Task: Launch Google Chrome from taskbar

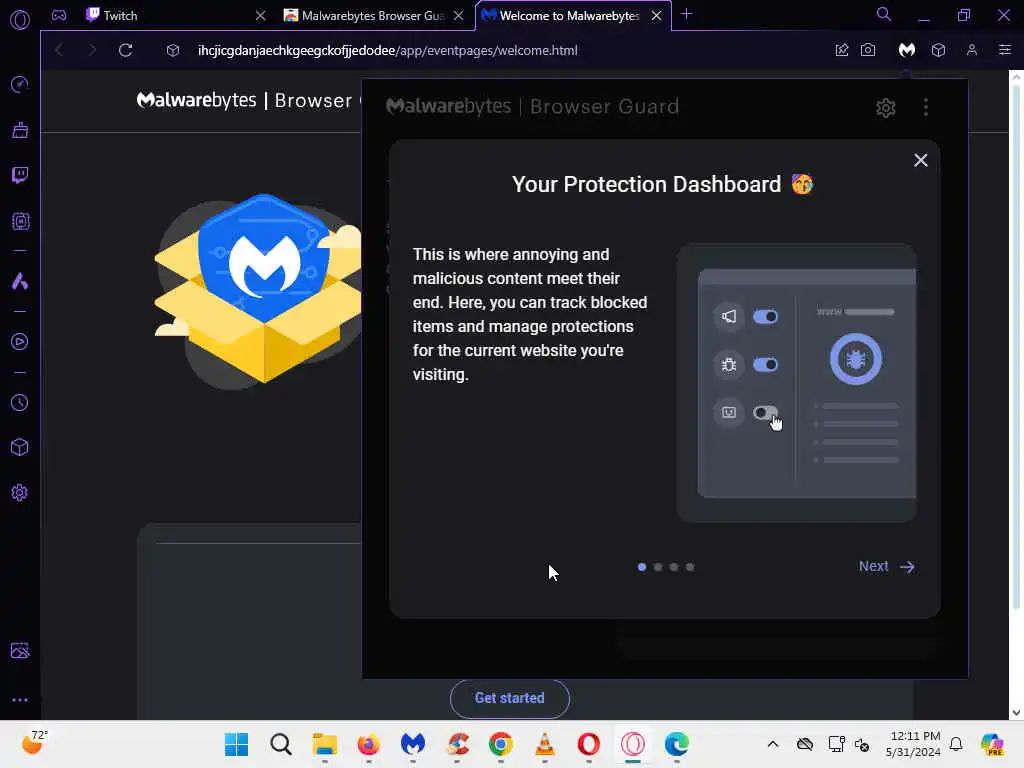Action: point(501,744)
